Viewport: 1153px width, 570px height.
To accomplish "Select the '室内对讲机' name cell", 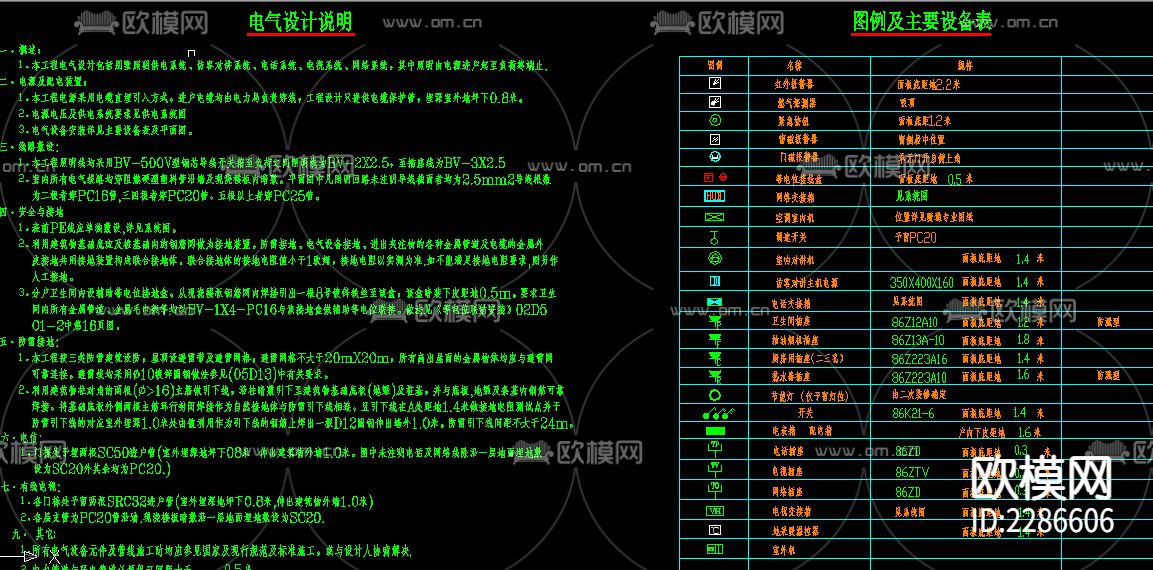I will pyautogui.click(x=795, y=260).
